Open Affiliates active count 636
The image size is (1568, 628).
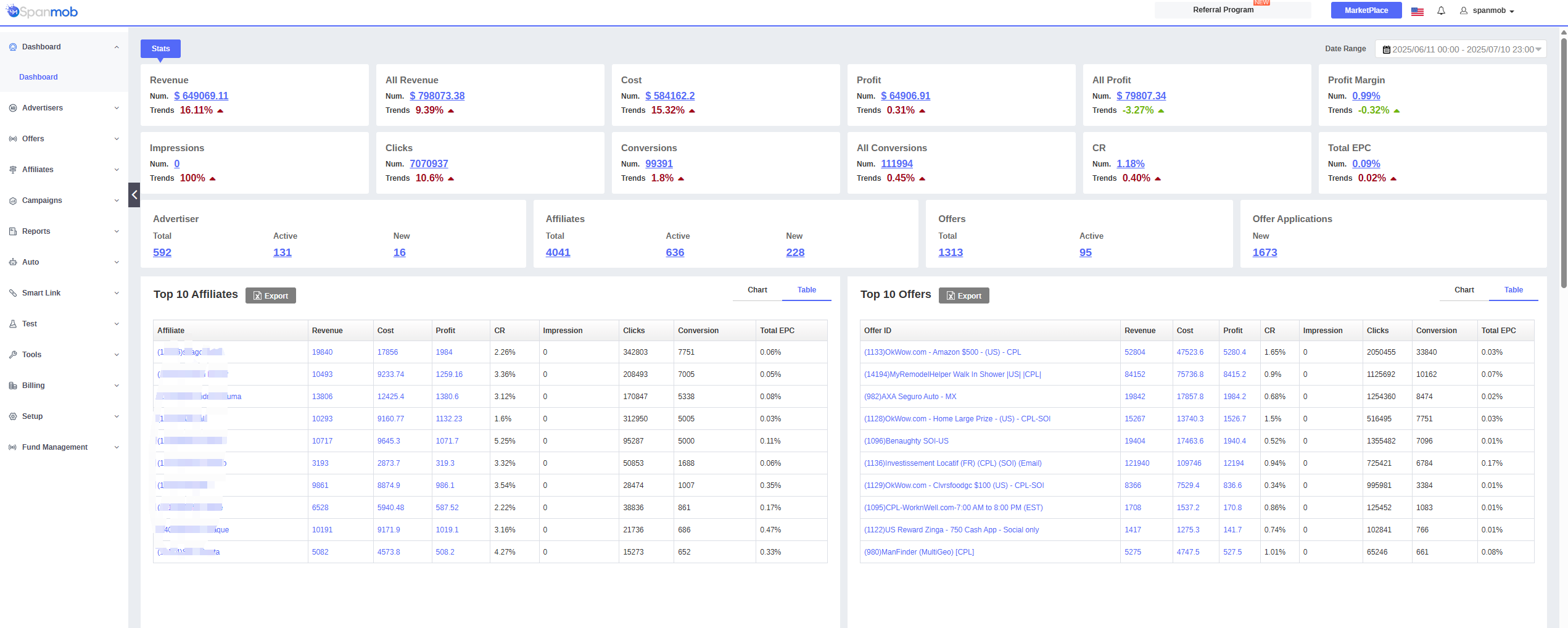pyautogui.click(x=675, y=252)
